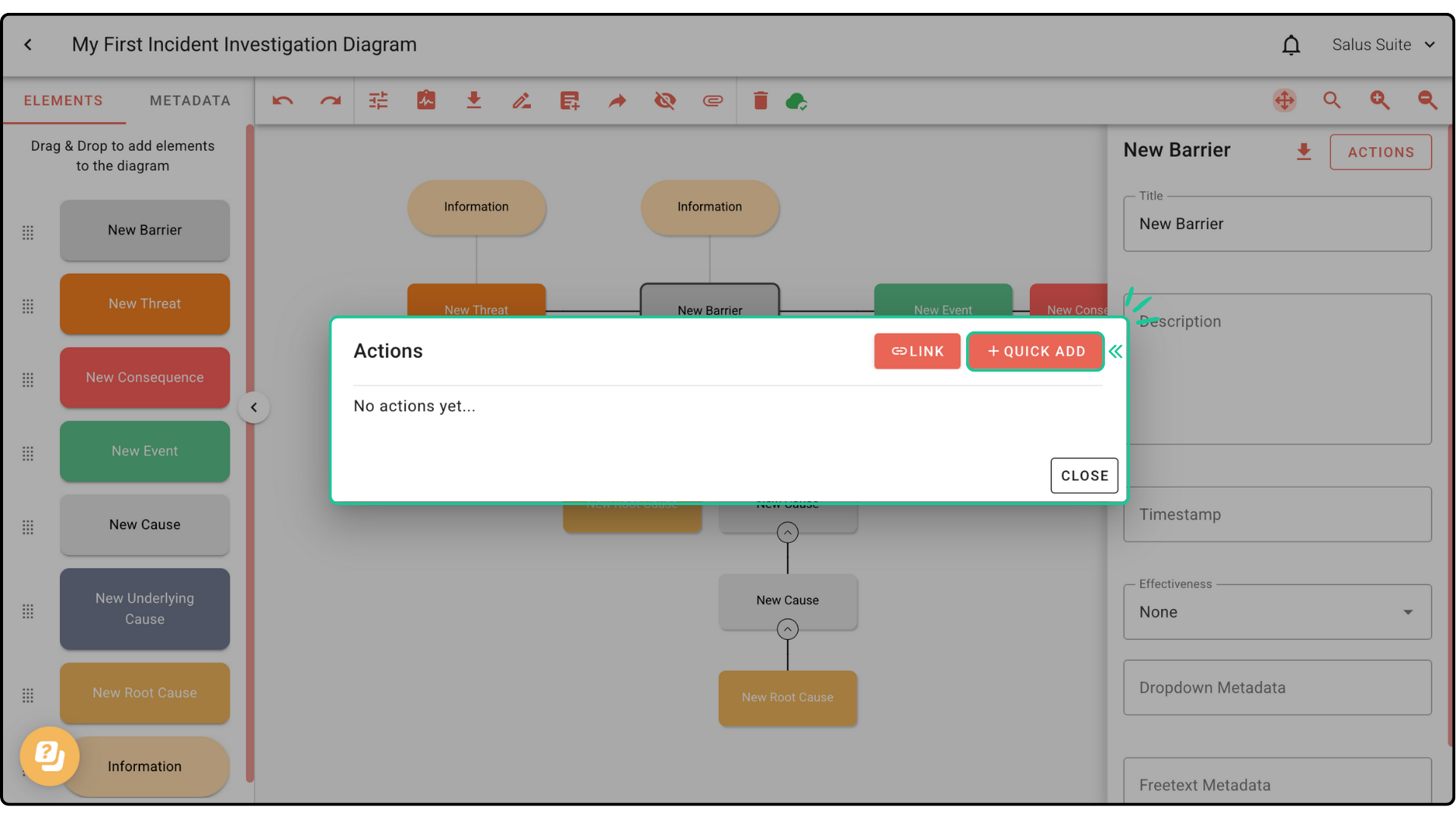Image resolution: width=1456 pixels, height=819 pixels.
Task: Click the redo arrow icon
Action: pos(330,101)
